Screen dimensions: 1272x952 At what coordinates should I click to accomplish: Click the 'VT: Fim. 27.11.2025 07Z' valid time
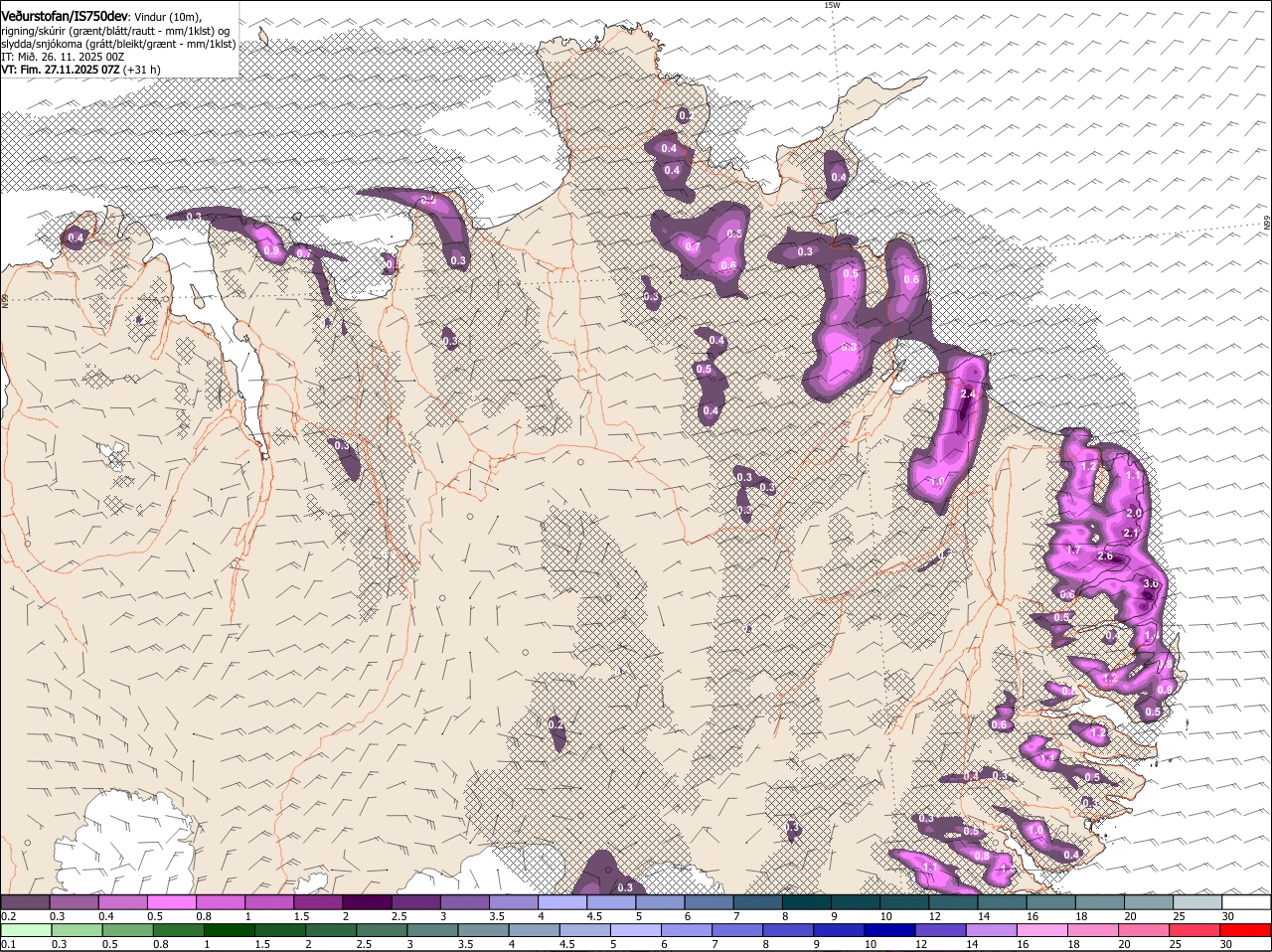(61, 70)
